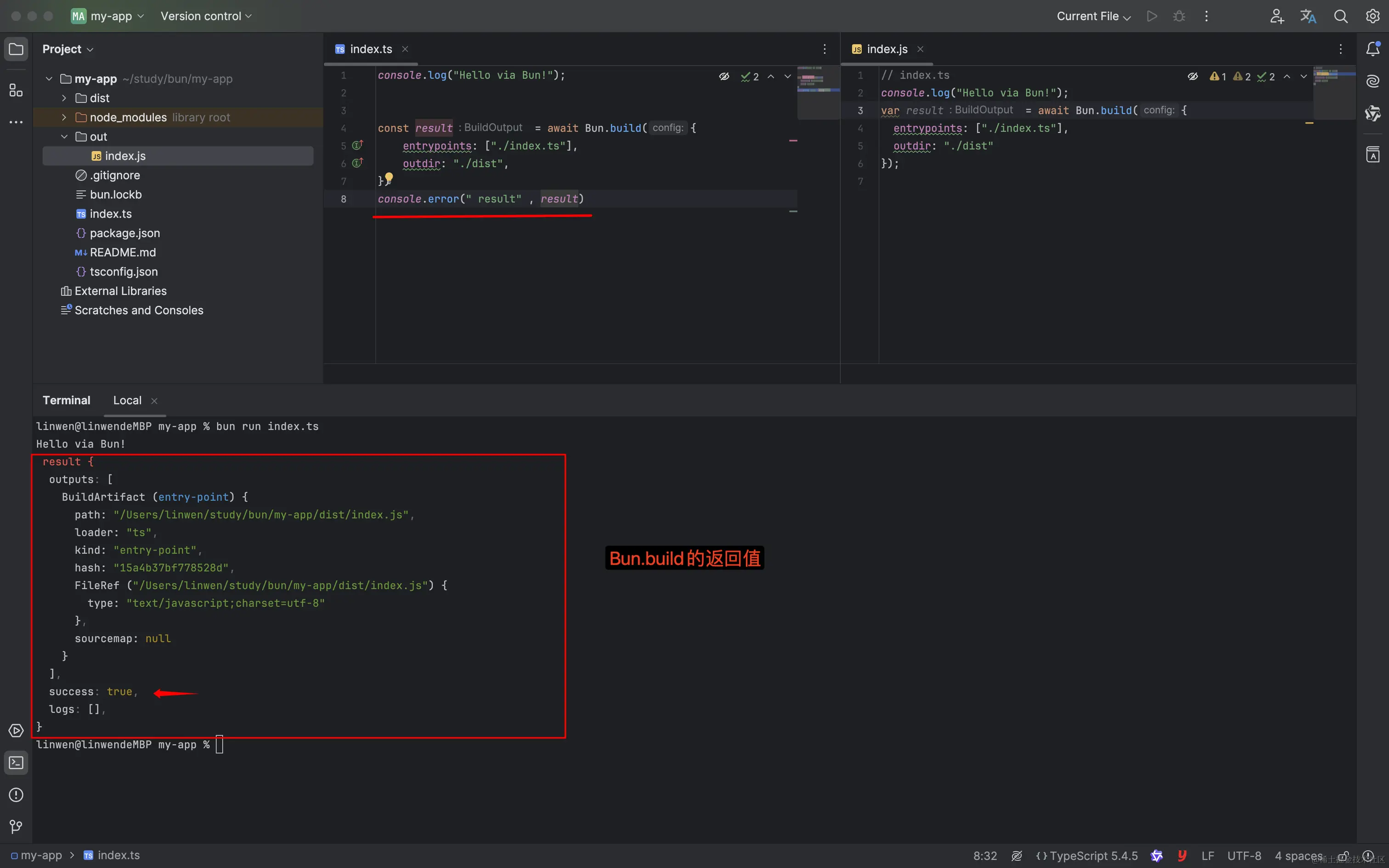Toggle reader mode eye in index.ts editor
The width and height of the screenshot is (1389, 868).
click(724, 76)
